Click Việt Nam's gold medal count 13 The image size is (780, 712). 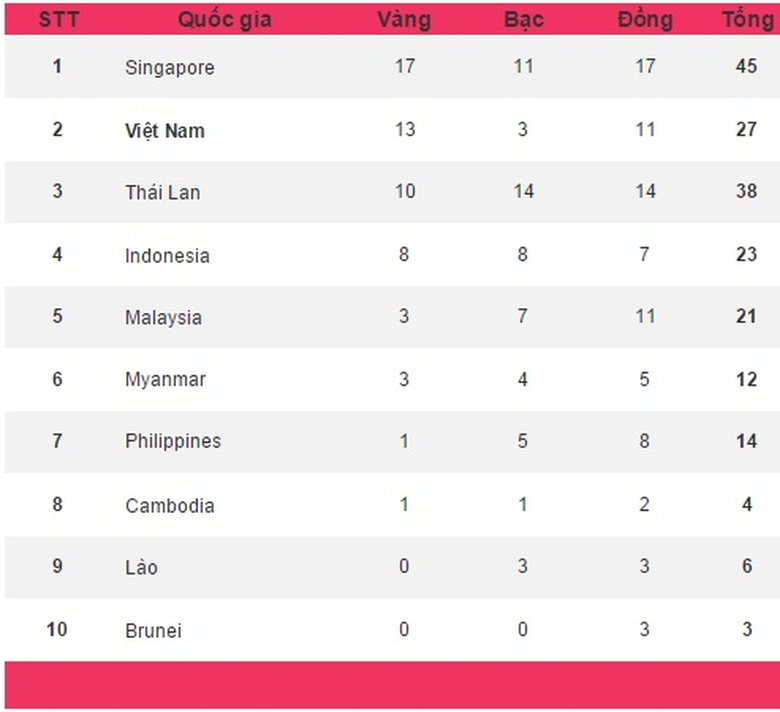click(404, 129)
